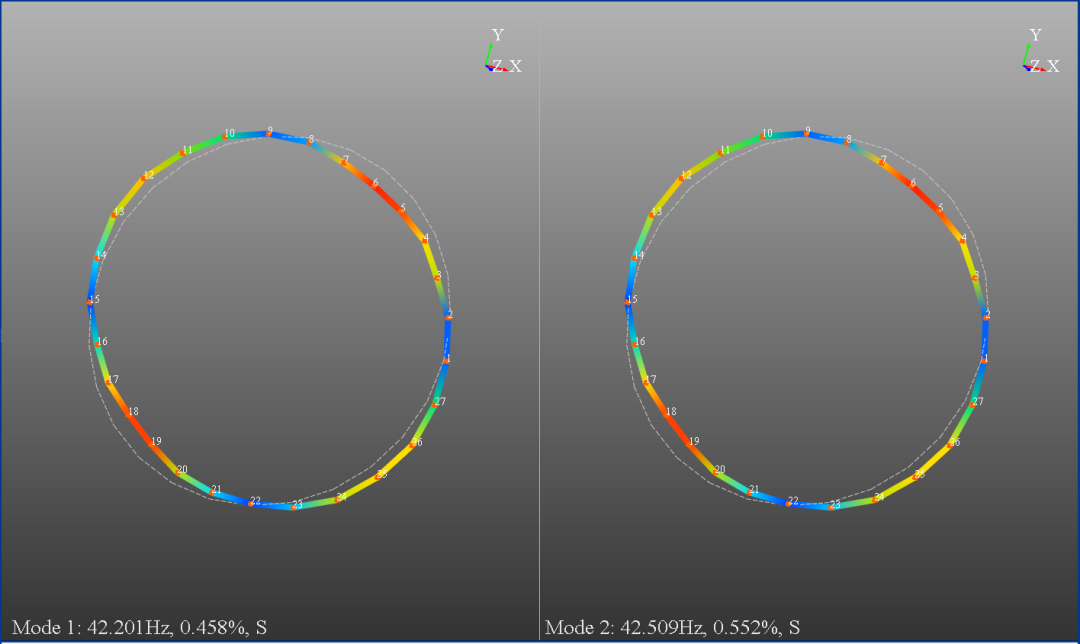Screen dimensions: 1080x644
Task: Pick node 9 in the Mode 1 view
Action: (x=269, y=134)
